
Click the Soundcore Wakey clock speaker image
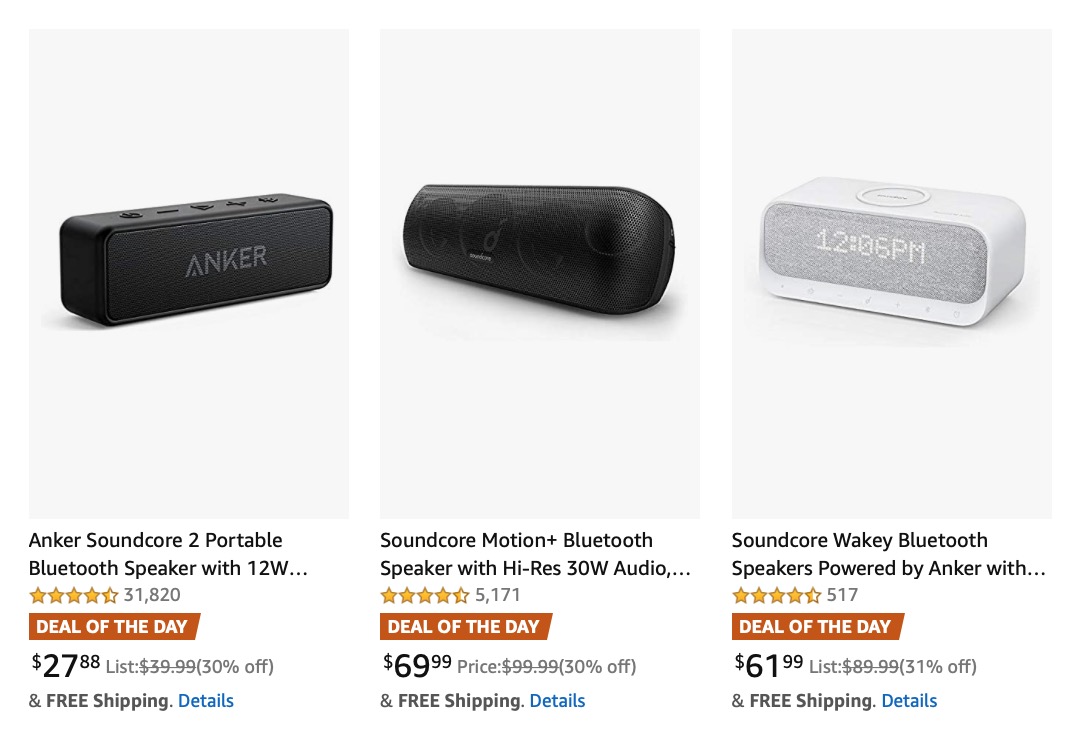click(x=891, y=250)
